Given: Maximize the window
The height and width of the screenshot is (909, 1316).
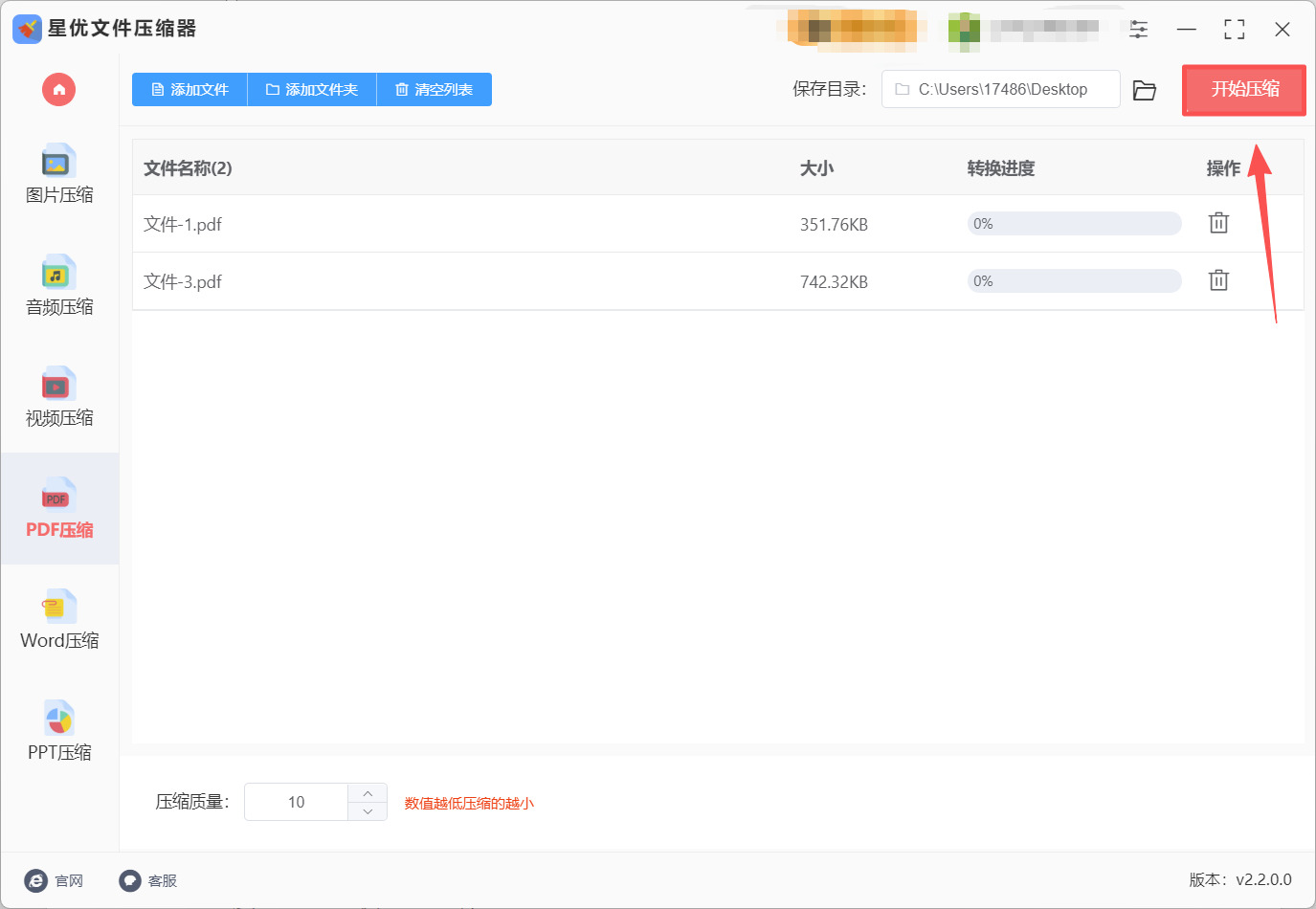Looking at the screenshot, I should pos(1235,30).
